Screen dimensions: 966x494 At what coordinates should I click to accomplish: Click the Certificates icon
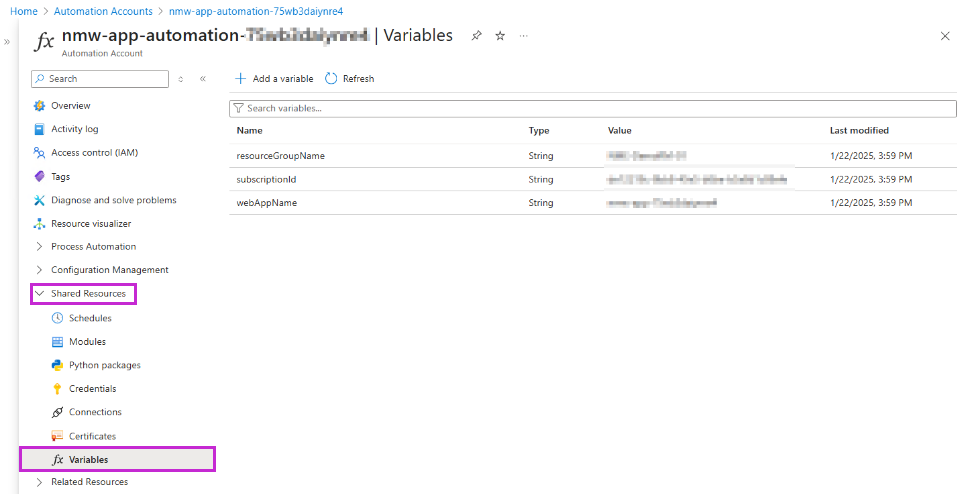tap(57, 436)
